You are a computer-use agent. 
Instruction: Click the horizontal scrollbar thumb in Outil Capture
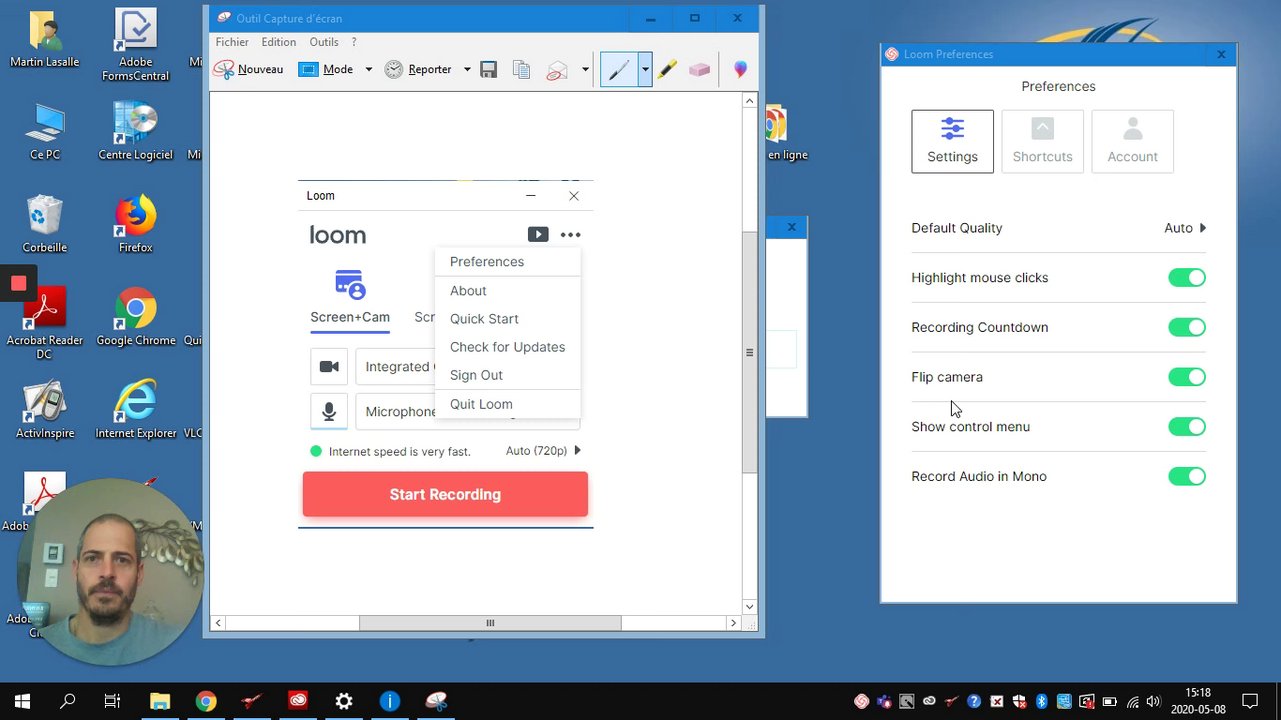click(490, 623)
